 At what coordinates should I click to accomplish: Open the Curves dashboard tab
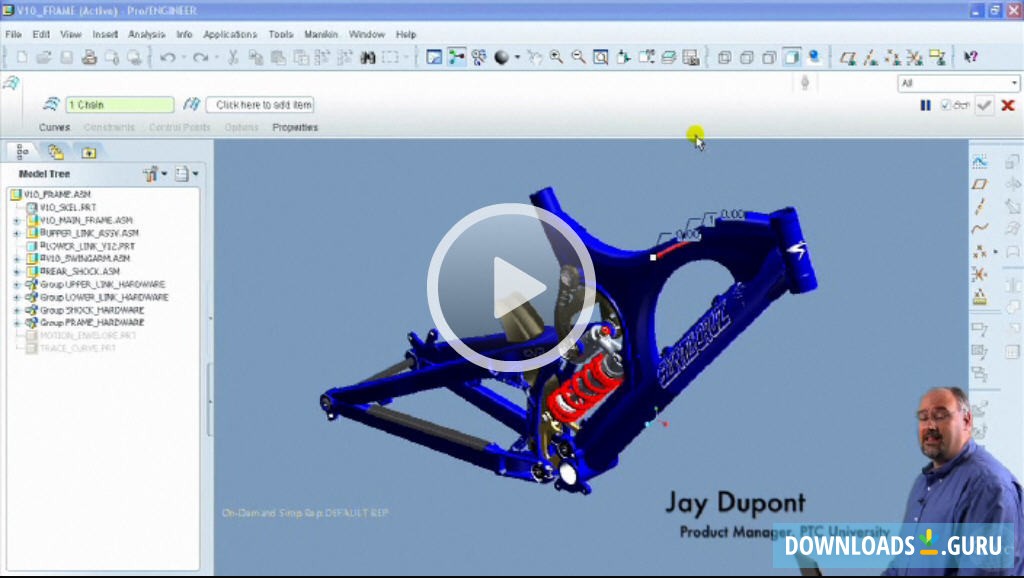(x=54, y=127)
